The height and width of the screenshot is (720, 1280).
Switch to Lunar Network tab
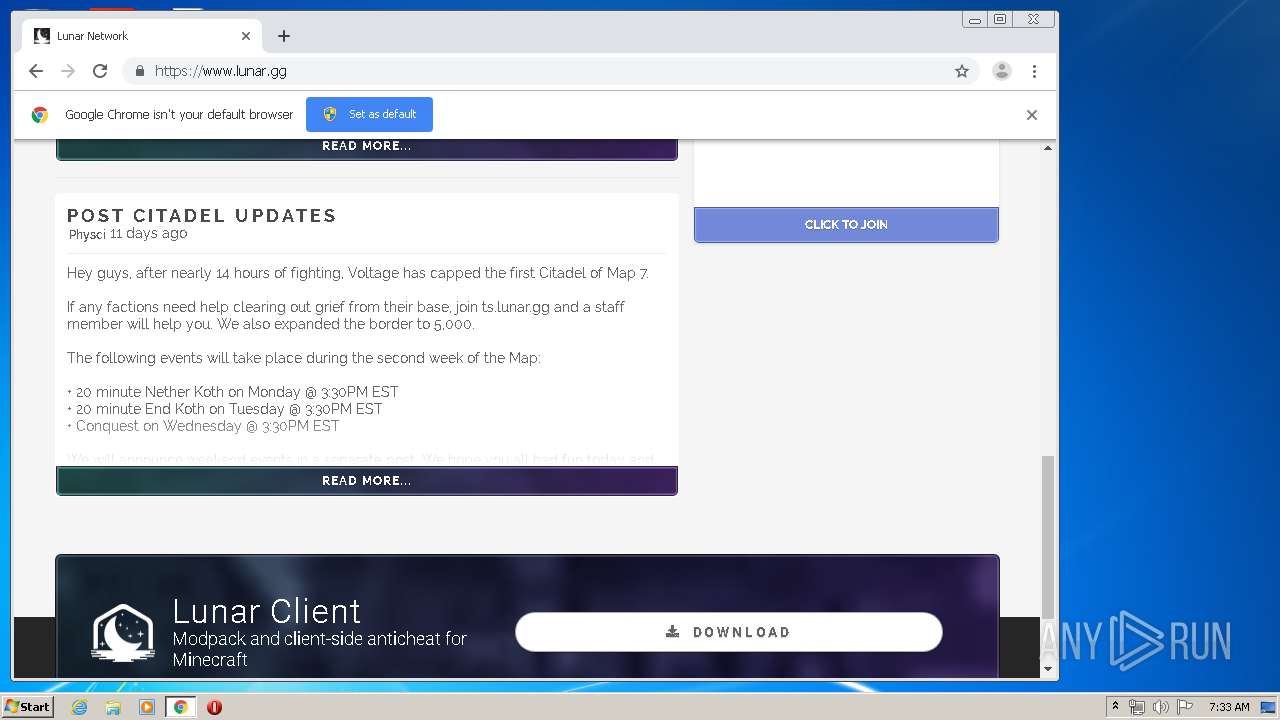140,36
